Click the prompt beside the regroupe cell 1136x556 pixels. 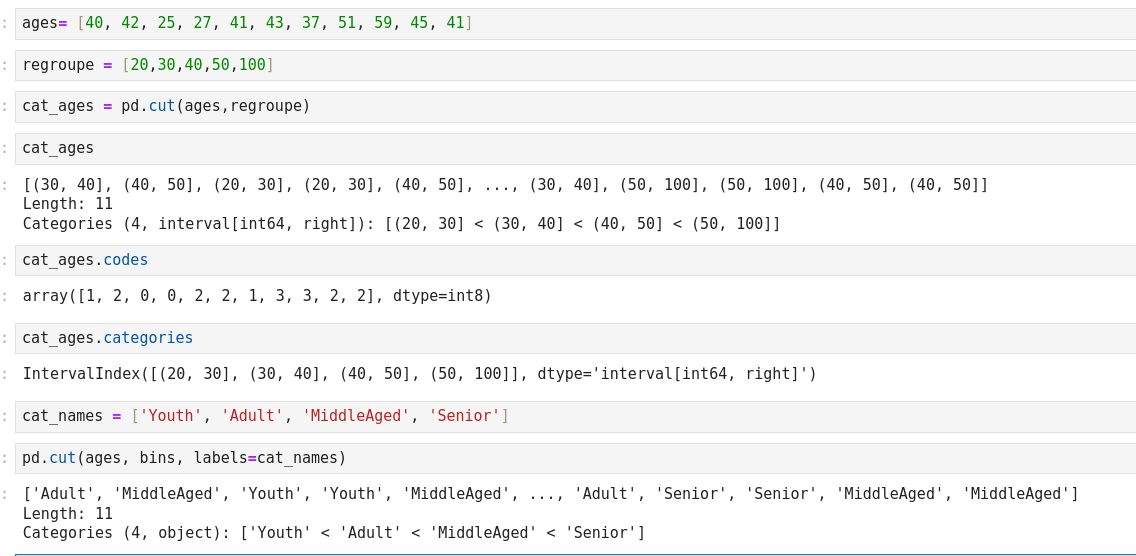(5, 65)
